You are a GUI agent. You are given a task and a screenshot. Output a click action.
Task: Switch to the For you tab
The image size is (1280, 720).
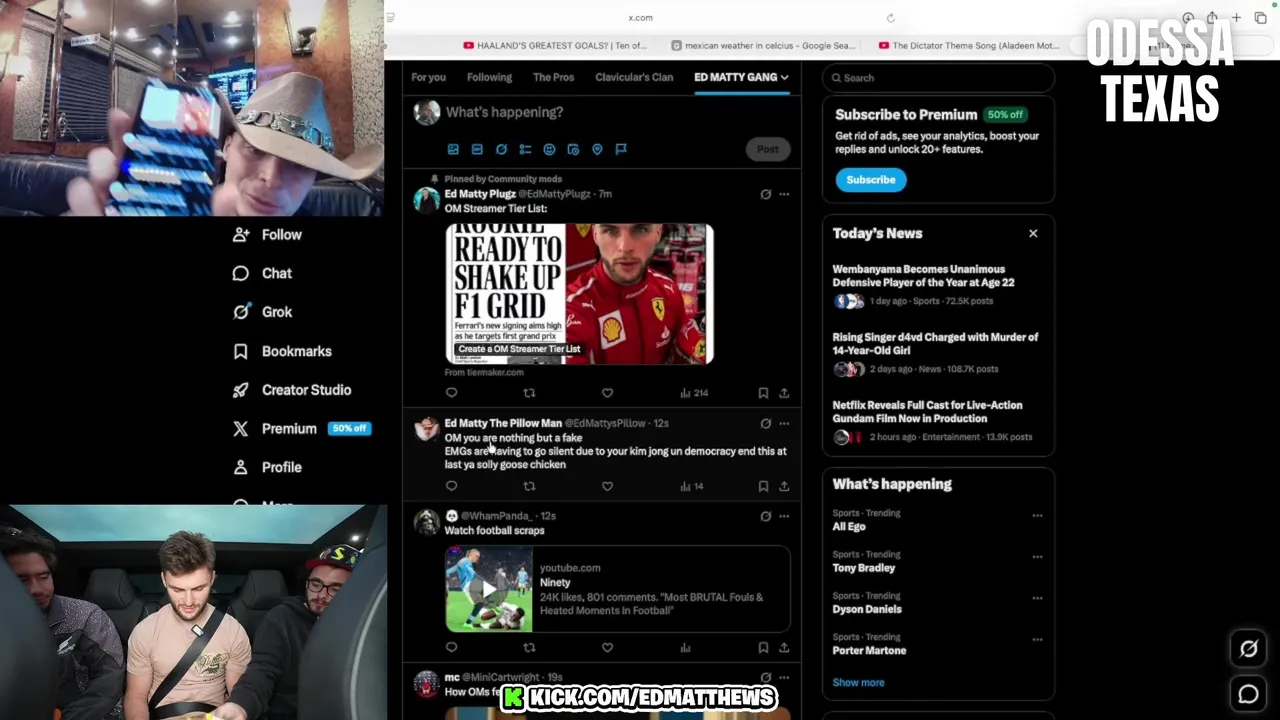pyautogui.click(x=428, y=77)
